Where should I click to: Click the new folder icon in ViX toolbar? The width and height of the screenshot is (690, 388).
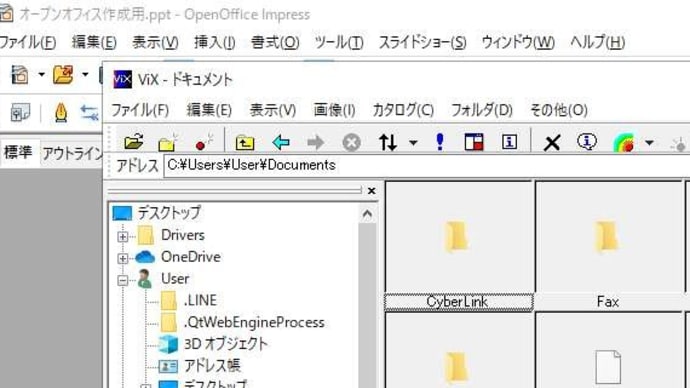point(167,142)
